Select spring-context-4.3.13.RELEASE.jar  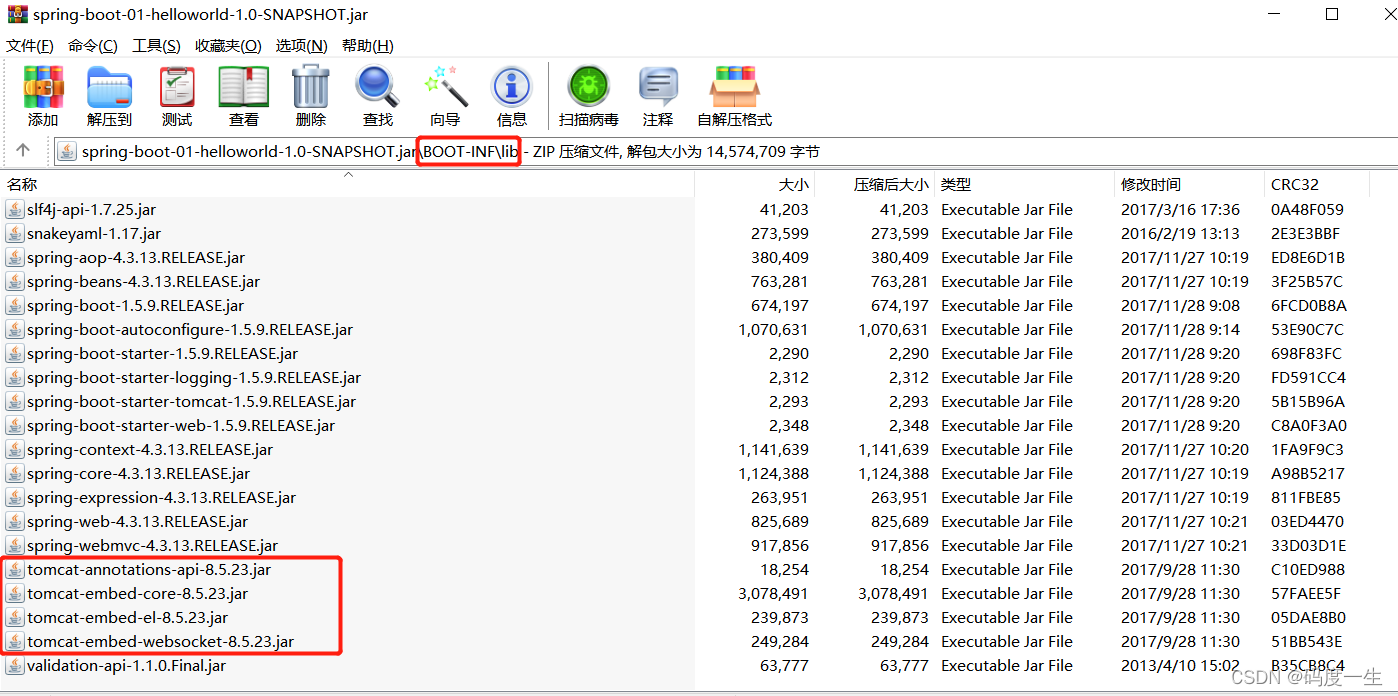[150, 450]
